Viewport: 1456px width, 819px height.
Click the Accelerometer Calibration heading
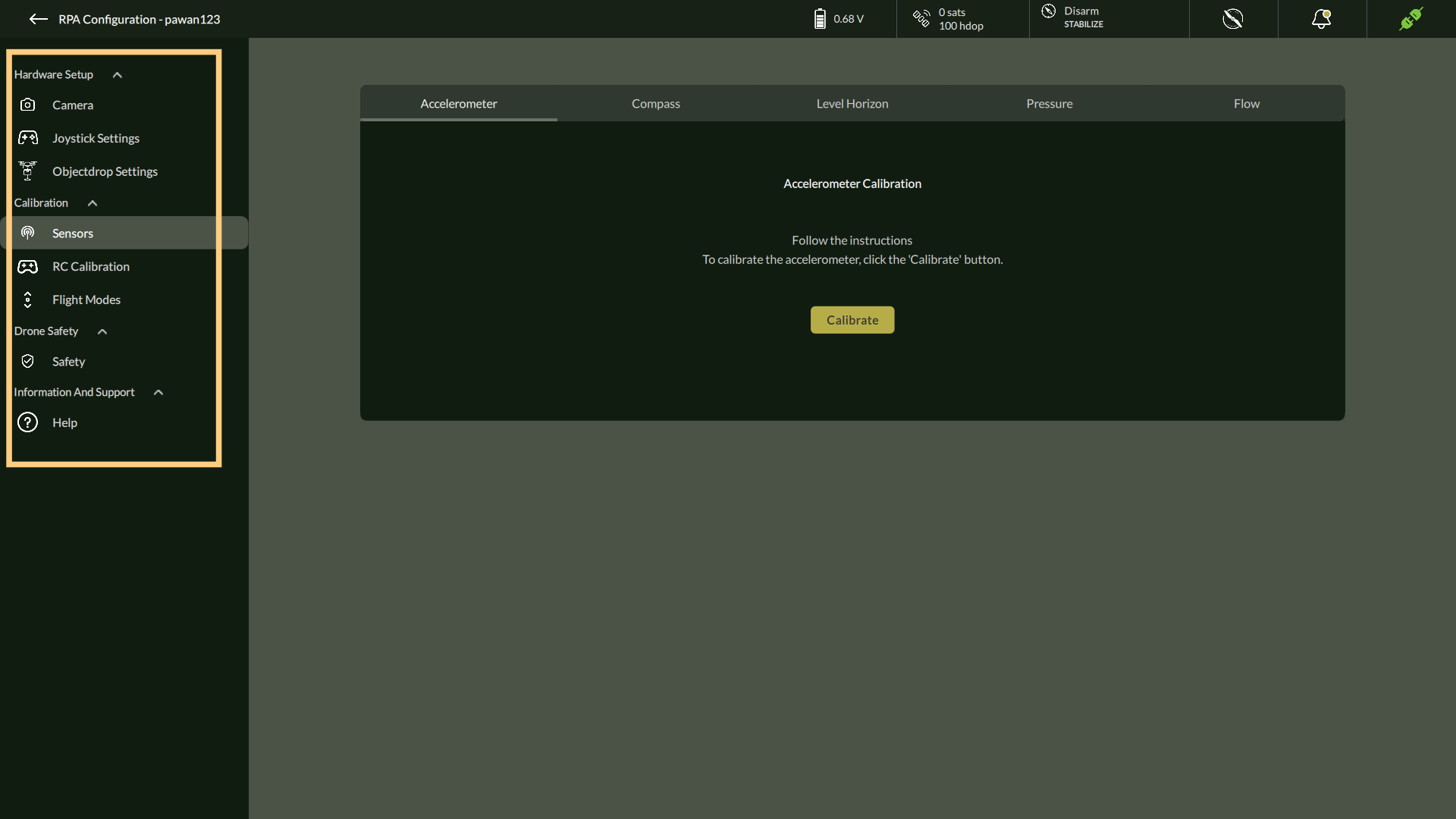[852, 184]
